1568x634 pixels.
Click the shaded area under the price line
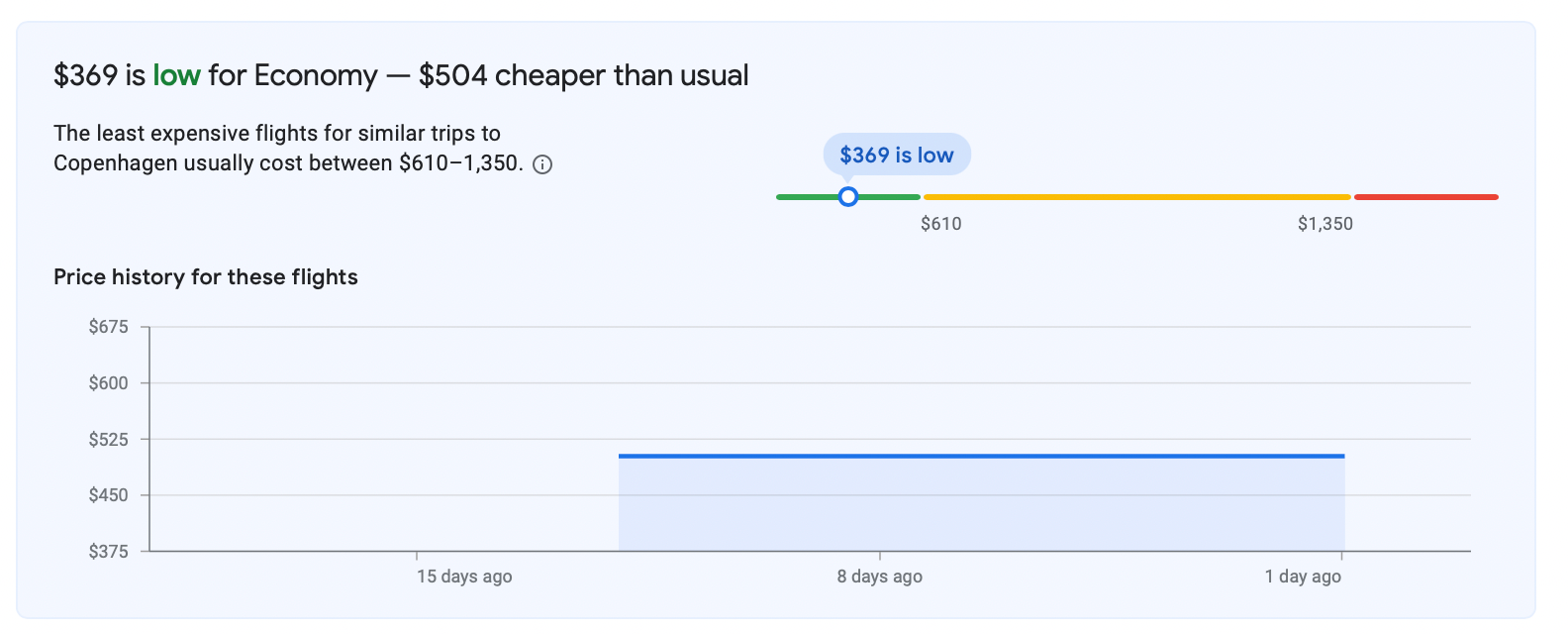[x=980, y=505]
